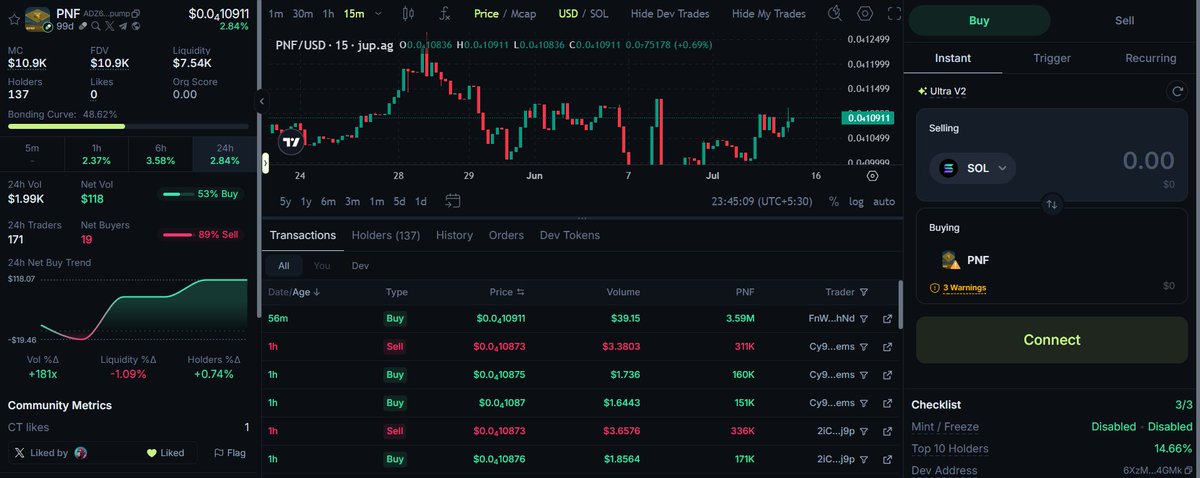Toggle Hide Dev Trades

click(x=670, y=14)
